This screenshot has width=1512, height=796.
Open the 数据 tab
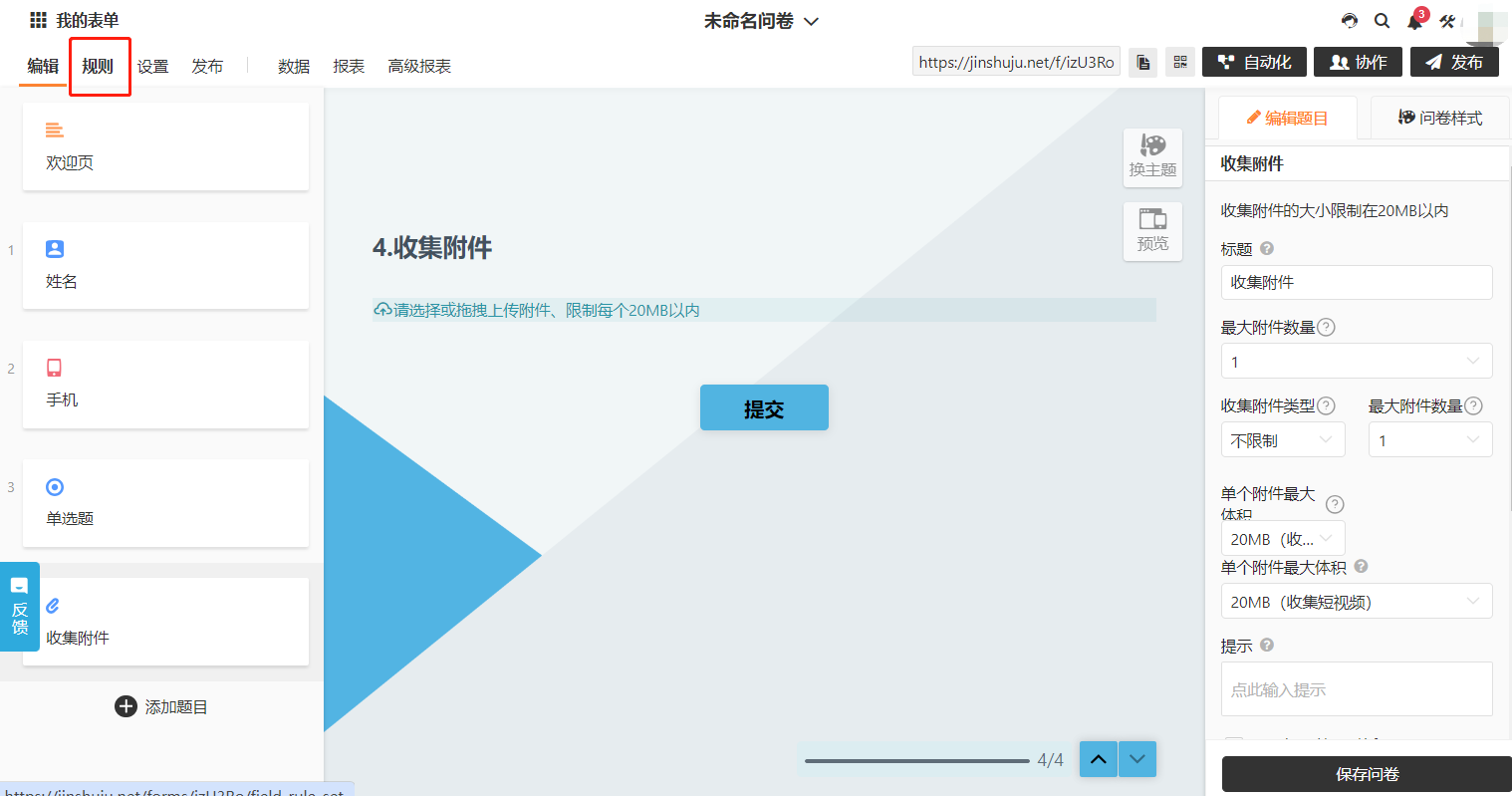(x=294, y=66)
